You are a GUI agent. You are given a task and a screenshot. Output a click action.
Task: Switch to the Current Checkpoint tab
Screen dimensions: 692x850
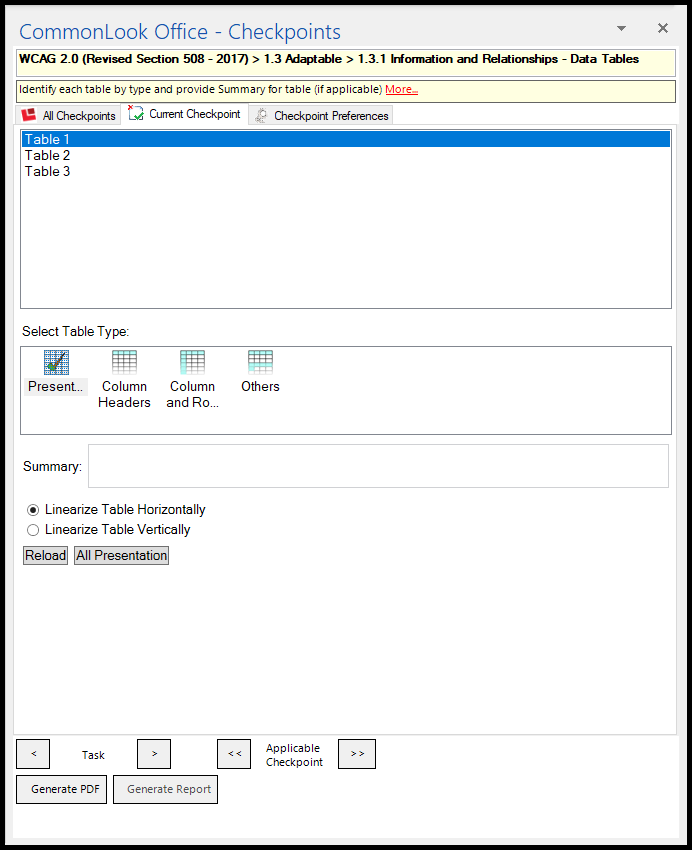(x=185, y=114)
